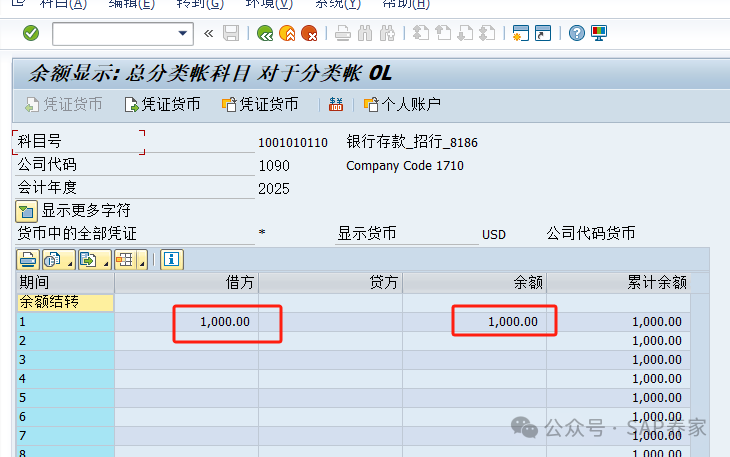This screenshot has height=457, width=730.
Task: Select period 6 row header
Action: click(65, 417)
